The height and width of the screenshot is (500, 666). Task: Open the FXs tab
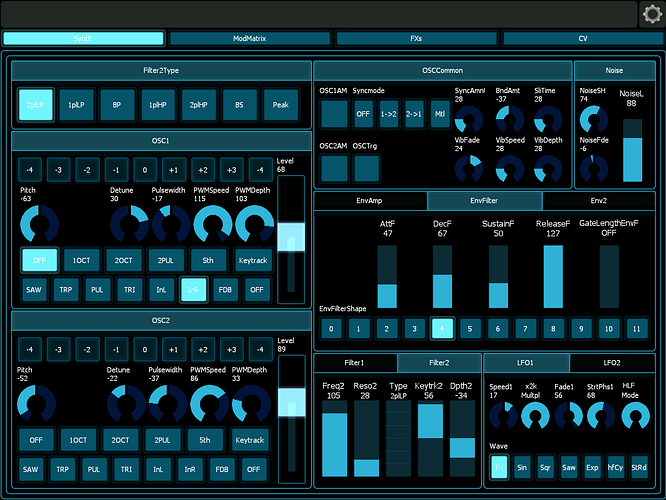click(416, 39)
